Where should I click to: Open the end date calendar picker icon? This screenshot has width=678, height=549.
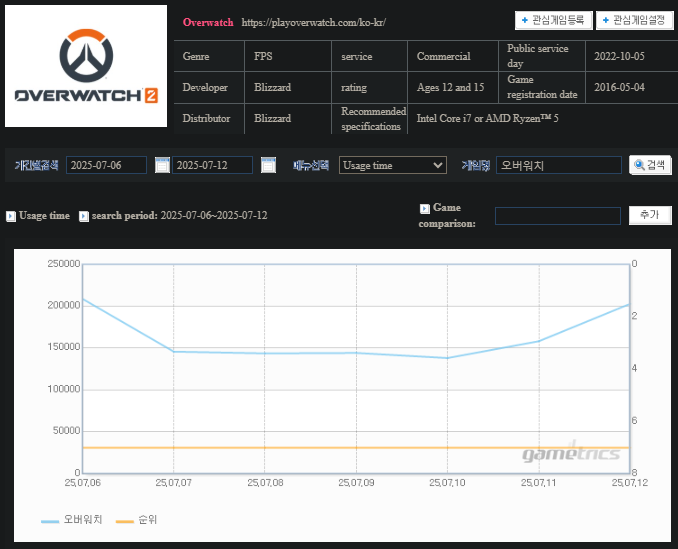pos(268,165)
